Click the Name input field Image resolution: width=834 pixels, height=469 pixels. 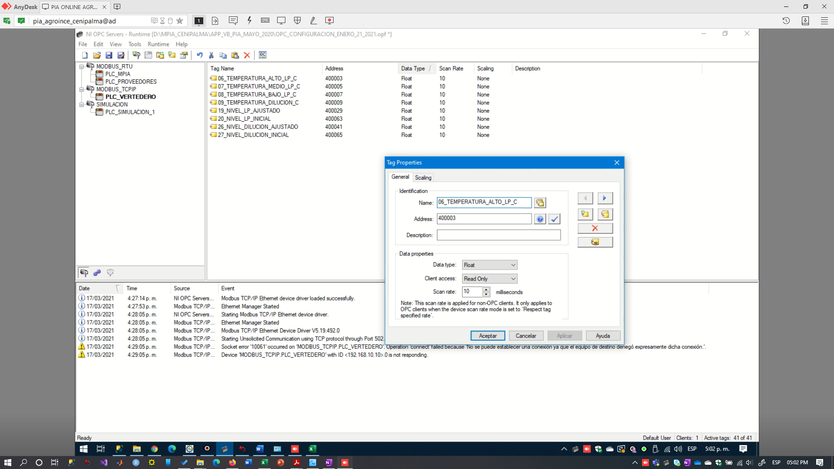484,202
